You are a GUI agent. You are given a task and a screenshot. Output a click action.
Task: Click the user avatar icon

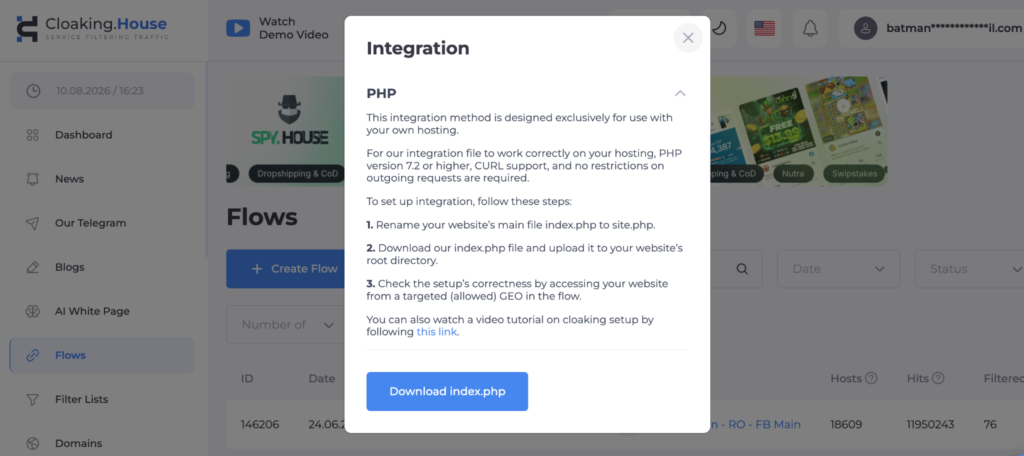click(x=865, y=28)
